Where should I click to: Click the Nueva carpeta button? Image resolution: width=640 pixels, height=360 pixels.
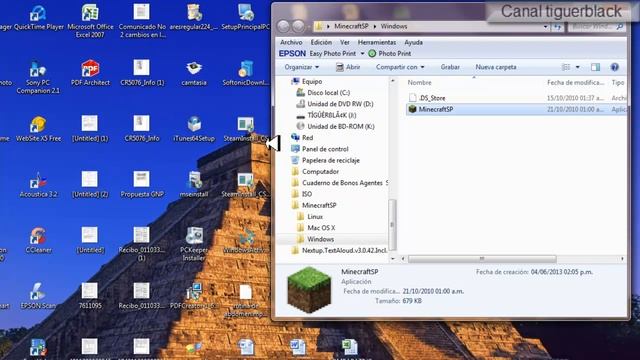(x=496, y=67)
